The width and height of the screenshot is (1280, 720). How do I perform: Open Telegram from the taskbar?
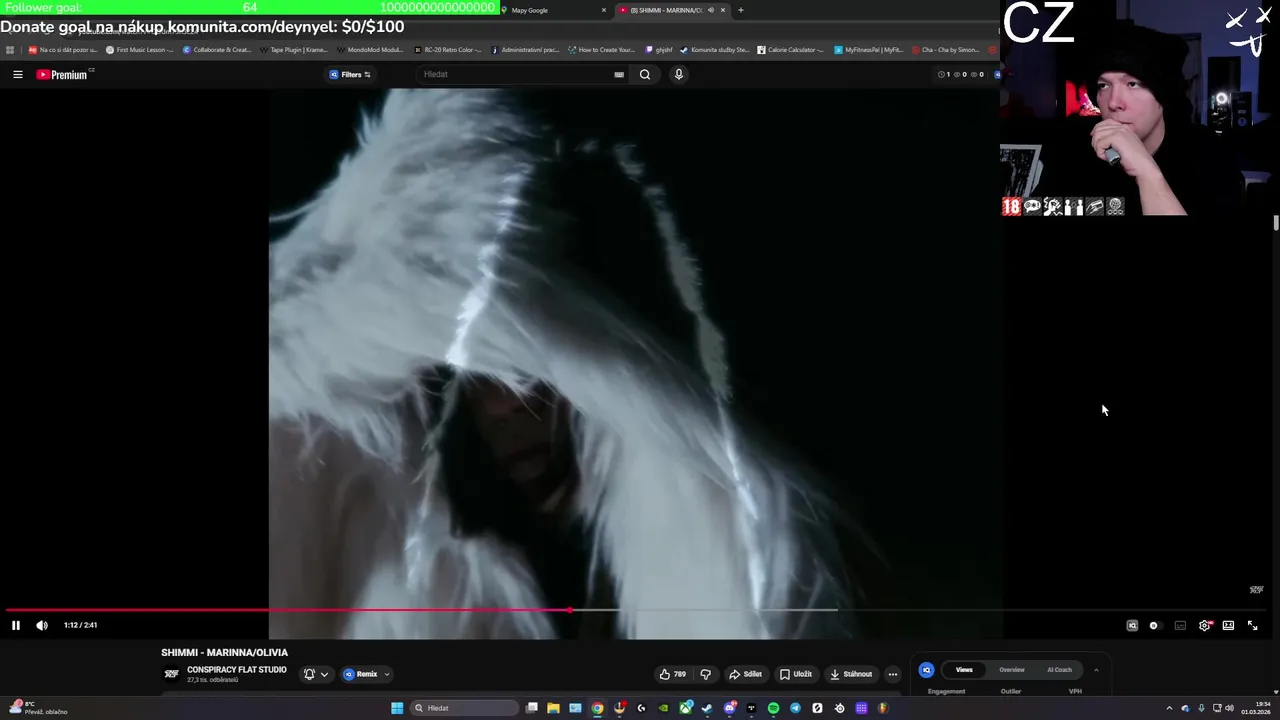795,708
